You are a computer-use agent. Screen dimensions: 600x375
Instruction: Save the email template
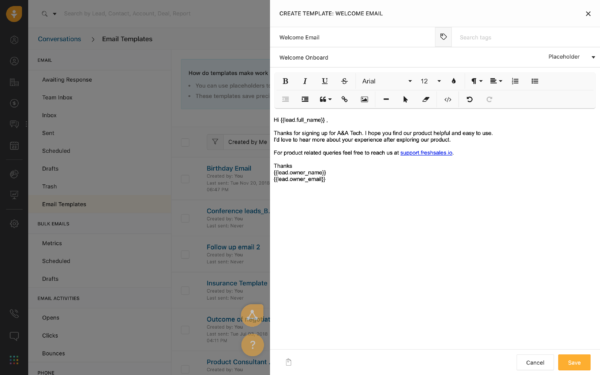point(574,362)
